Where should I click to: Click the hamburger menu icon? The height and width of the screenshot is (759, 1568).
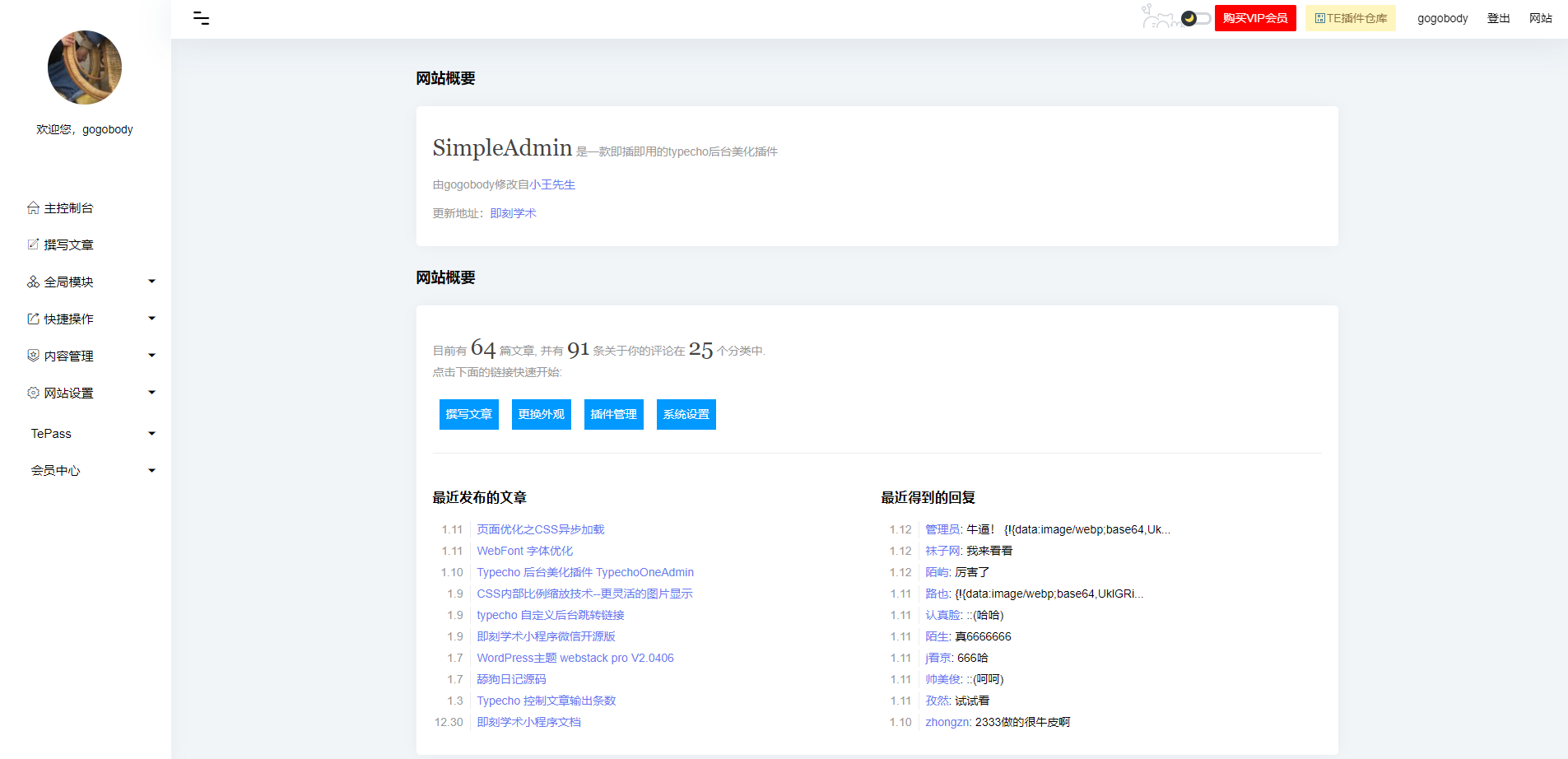[200, 17]
